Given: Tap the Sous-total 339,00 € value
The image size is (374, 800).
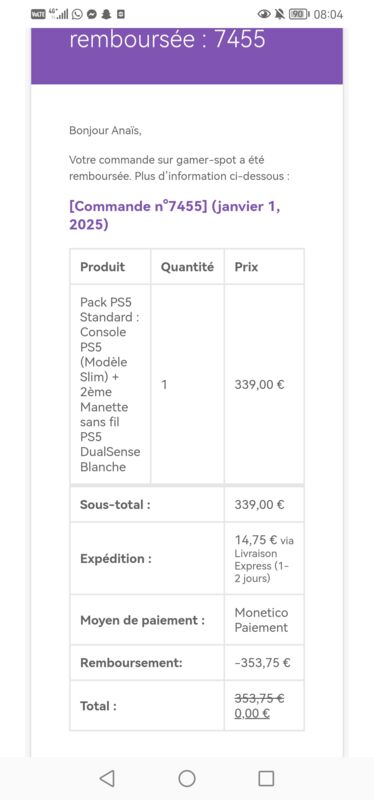Looking at the screenshot, I should pos(259,505).
